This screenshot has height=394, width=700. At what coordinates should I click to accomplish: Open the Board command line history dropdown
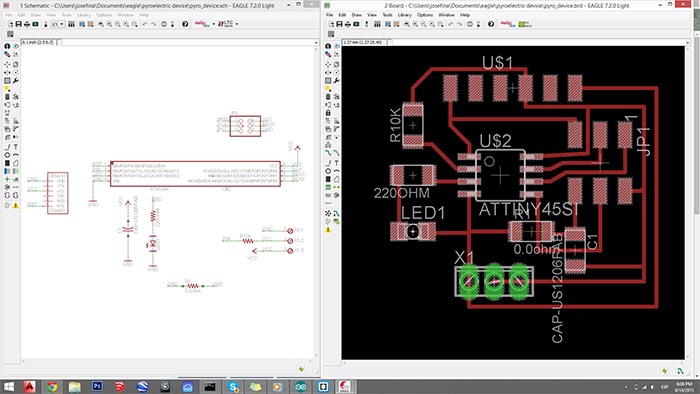pos(687,42)
